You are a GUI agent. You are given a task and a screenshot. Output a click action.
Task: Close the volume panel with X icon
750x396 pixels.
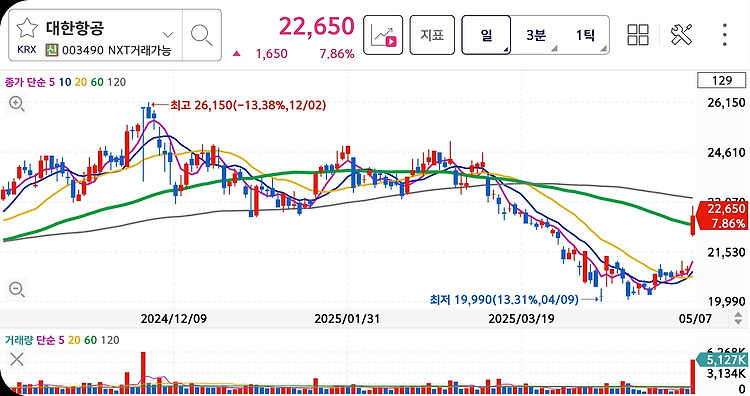click(x=17, y=359)
